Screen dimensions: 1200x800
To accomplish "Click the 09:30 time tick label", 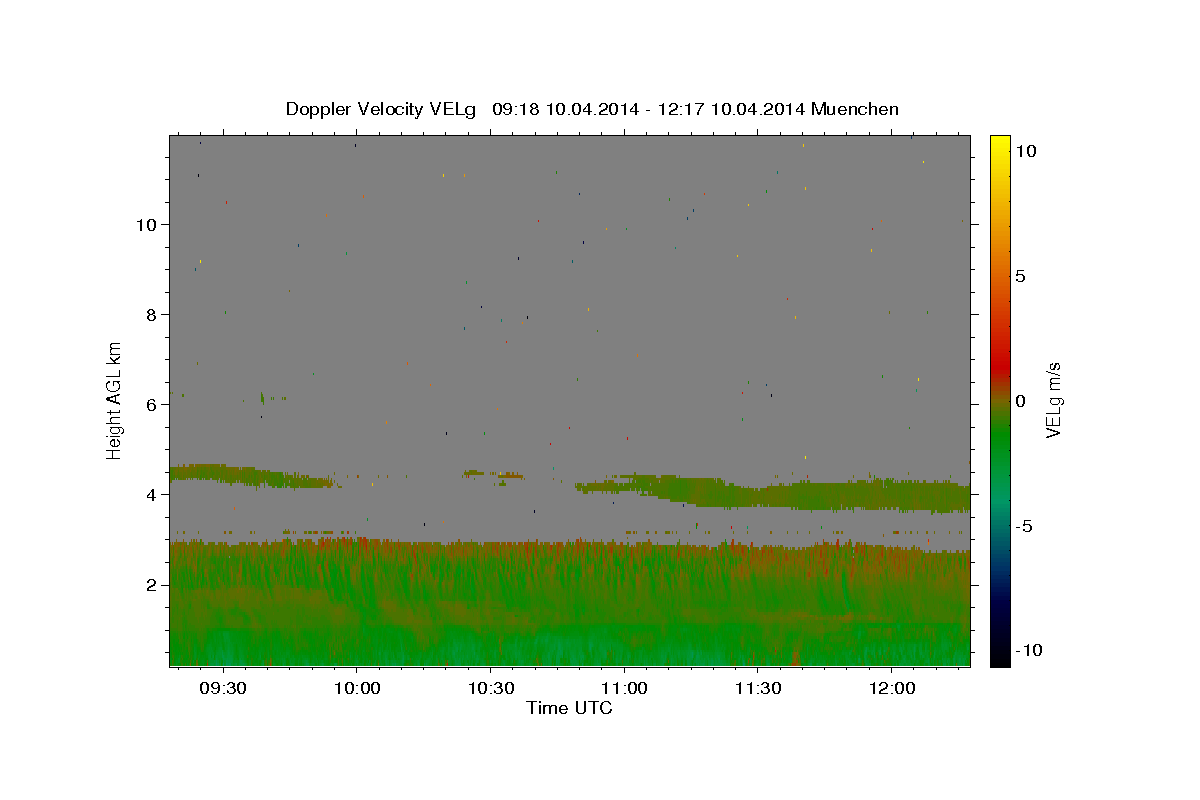I will [x=223, y=688].
